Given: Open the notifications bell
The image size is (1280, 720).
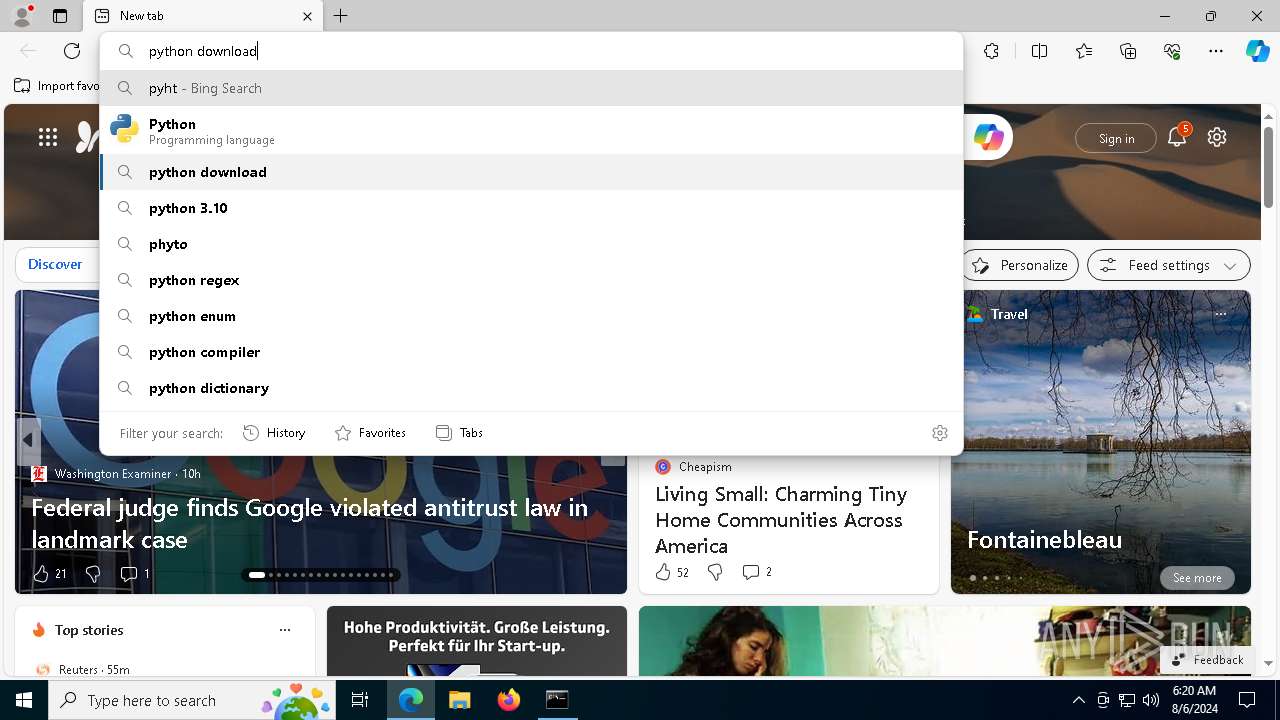Looking at the screenshot, I should (x=1177, y=138).
